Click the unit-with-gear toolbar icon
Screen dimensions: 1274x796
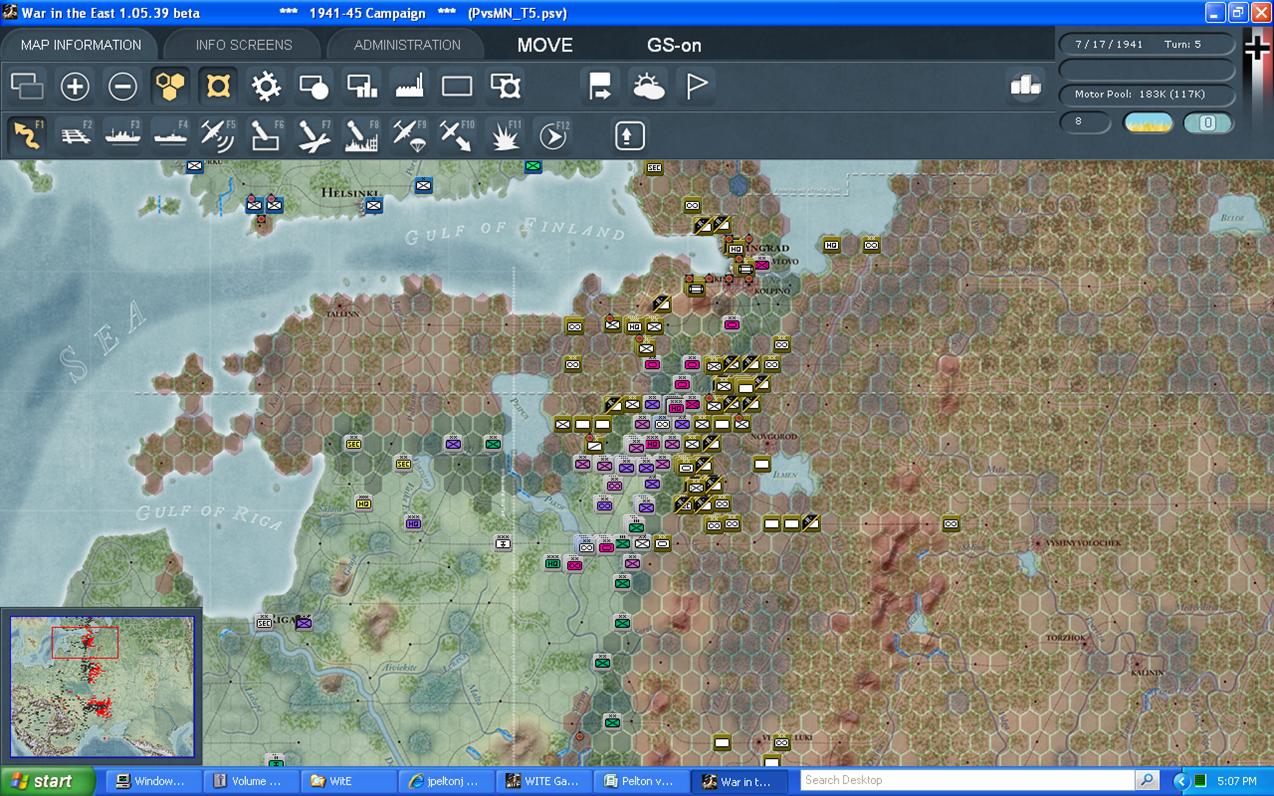[x=505, y=86]
